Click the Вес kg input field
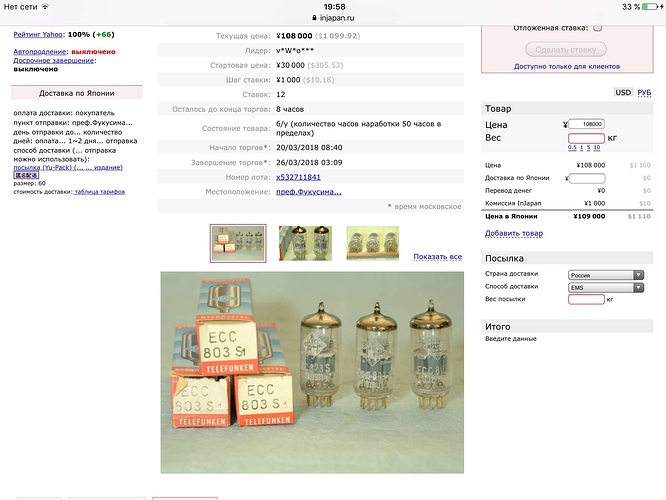The height and width of the screenshot is (500, 666). tap(586, 138)
